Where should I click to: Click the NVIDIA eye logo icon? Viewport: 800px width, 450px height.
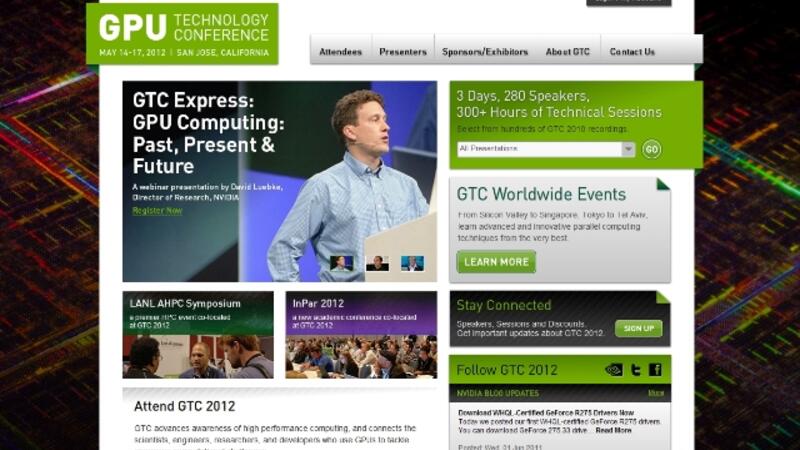coord(614,370)
